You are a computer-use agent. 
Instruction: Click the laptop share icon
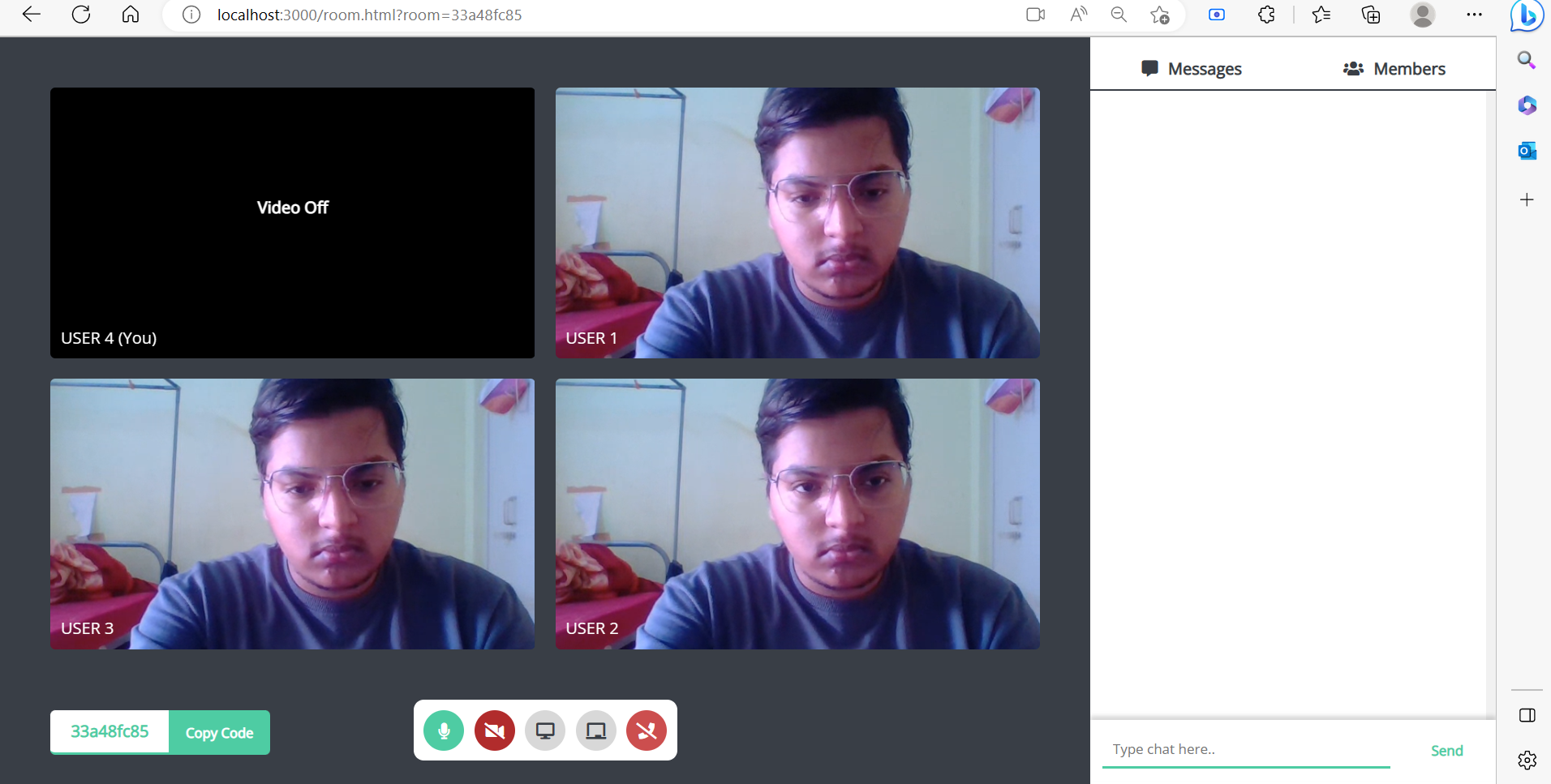click(x=595, y=730)
